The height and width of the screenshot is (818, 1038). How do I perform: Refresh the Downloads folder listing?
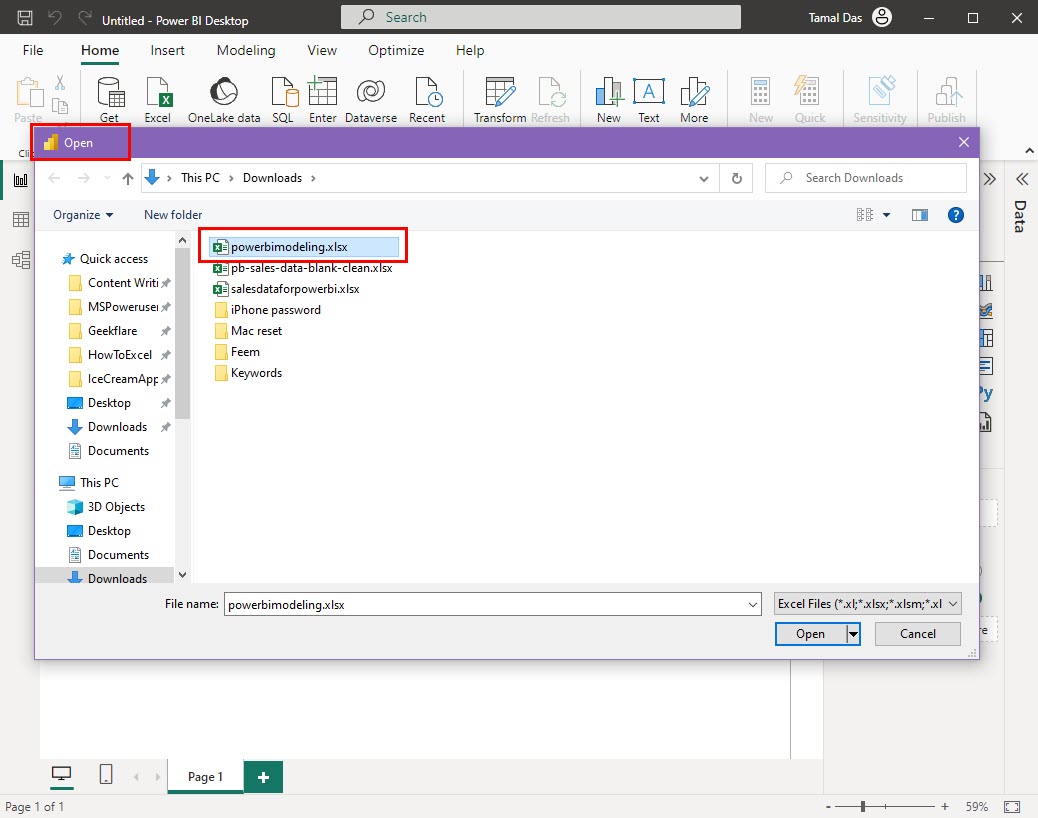[736, 178]
